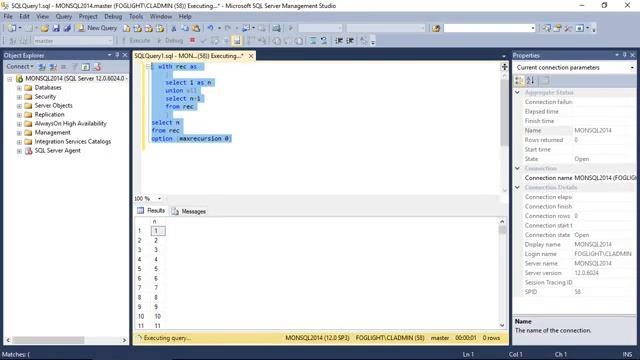Increase indent of selected lines
640x360 pixels.
[x=350, y=40]
